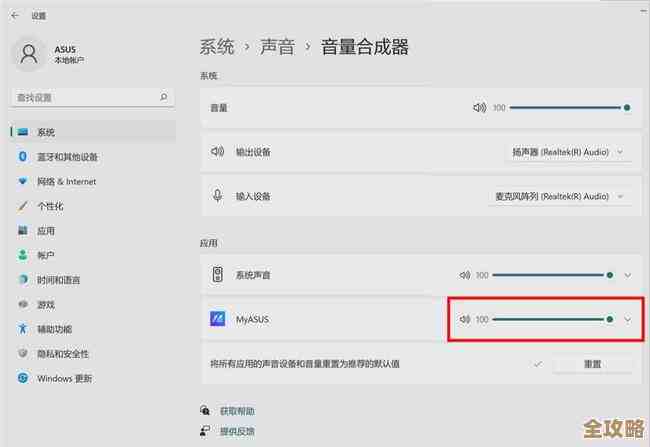Mute the 系统声音 speaker icon
This screenshot has width=650, height=447.
465,275
